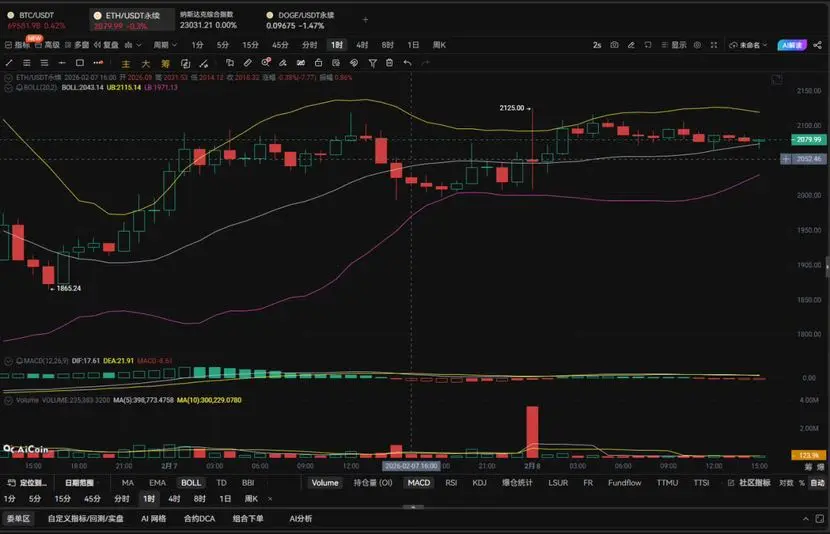This screenshot has width=830, height=534.
Task: Open 日期范围 date range selector
Action: click(x=79, y=483)
